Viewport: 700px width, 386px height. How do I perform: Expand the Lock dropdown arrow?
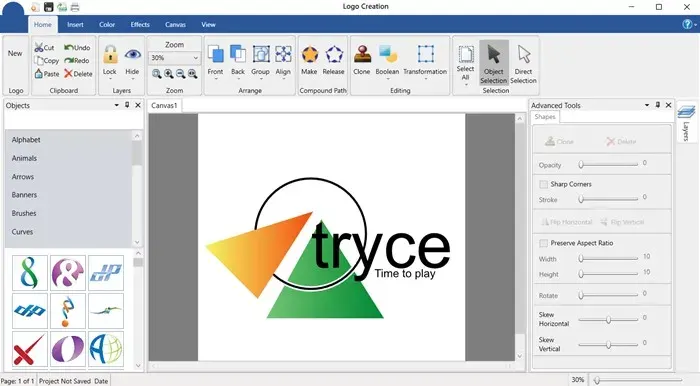click(x=110, y=79)
